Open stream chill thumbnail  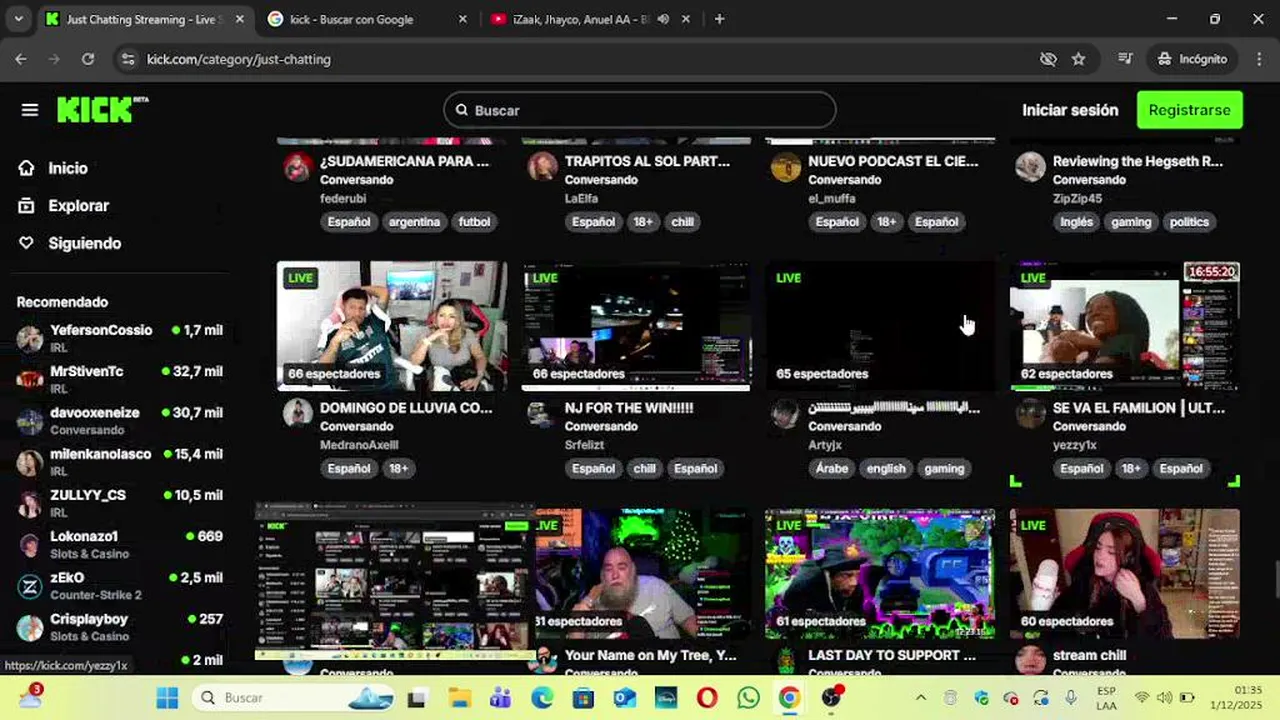coord(1124,574)
